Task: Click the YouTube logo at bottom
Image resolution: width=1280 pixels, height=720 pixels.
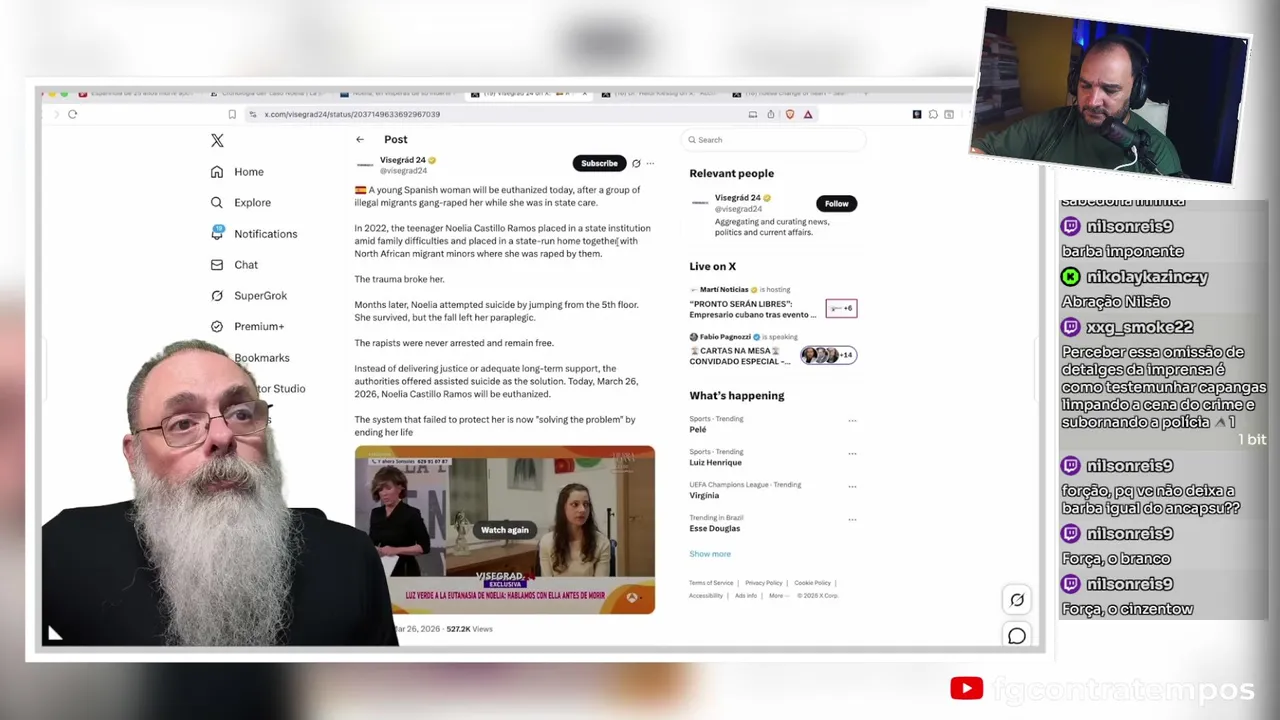Action: [966, 688]
